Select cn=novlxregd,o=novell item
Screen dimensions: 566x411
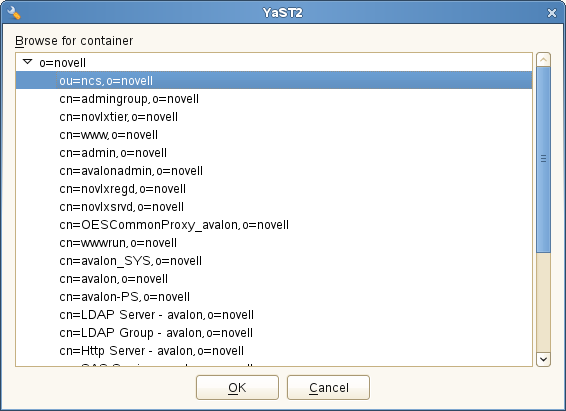point(122,189)
